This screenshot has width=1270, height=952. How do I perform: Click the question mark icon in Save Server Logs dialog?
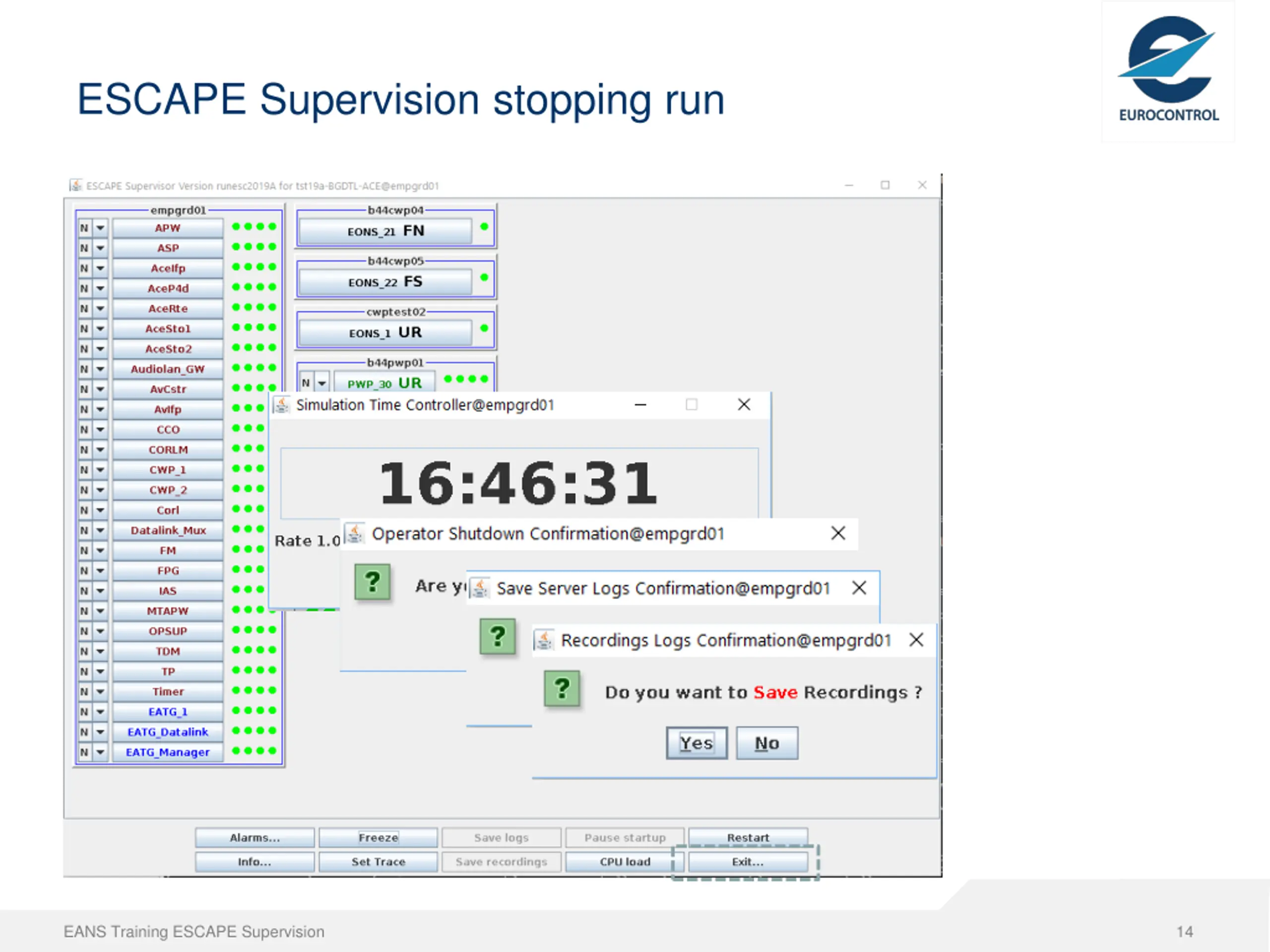(497, 636)
